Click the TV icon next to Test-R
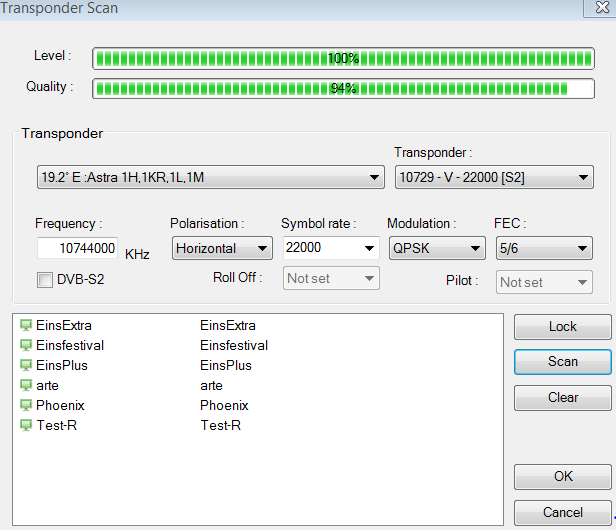616x530 pixels. click(26, 425)
